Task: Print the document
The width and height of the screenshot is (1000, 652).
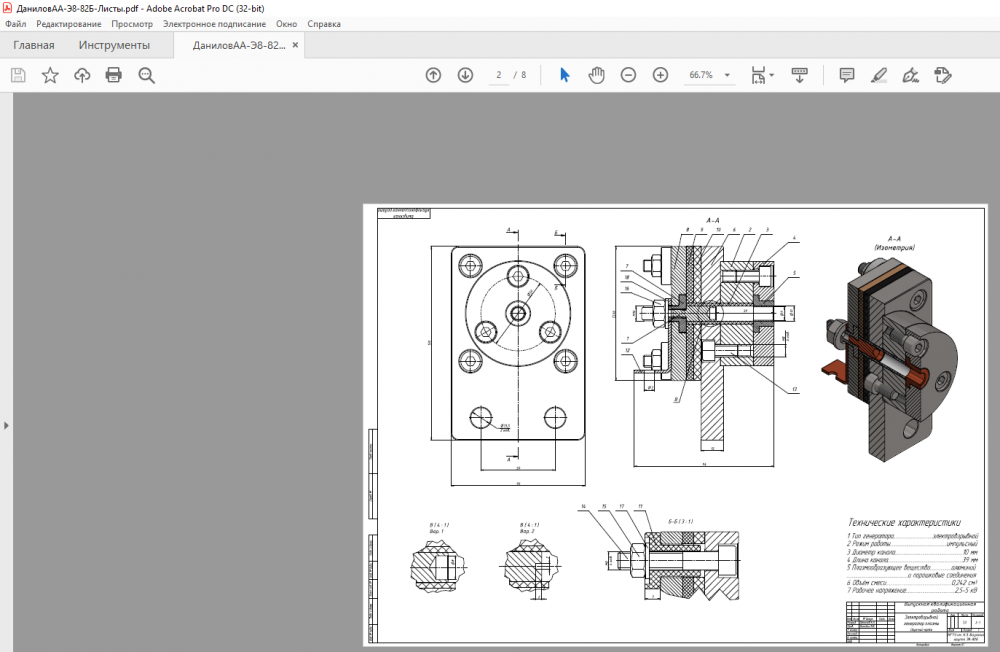Action: [x=114, y=75]
